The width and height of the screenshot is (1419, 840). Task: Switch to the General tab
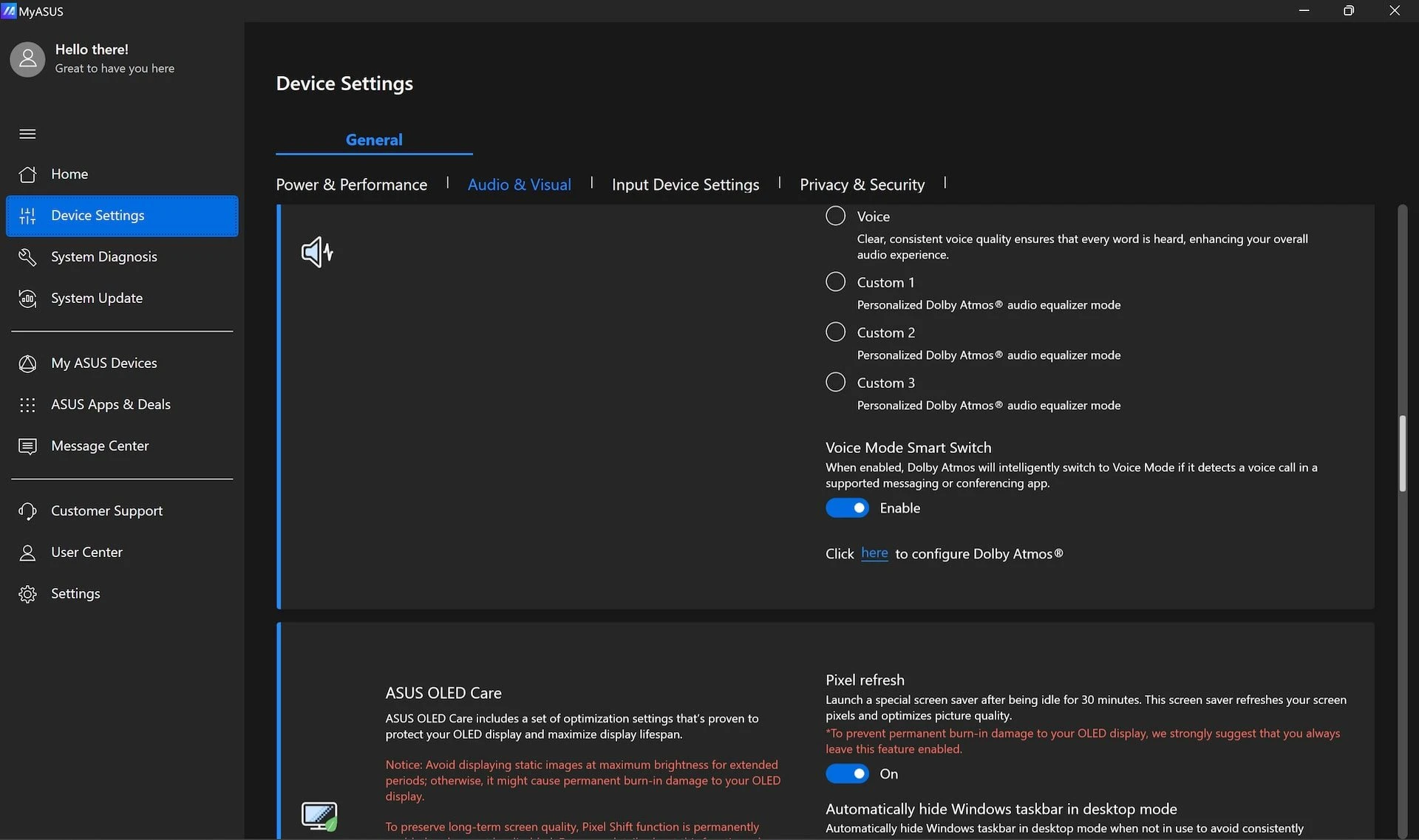pos(374,140)
